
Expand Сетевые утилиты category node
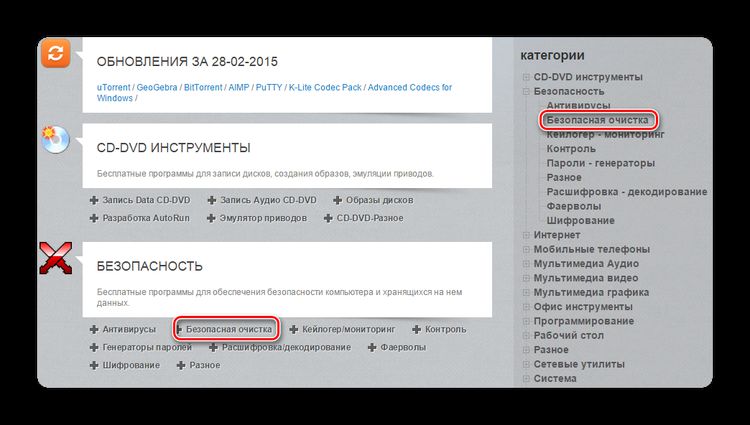(x=526, y=364)
